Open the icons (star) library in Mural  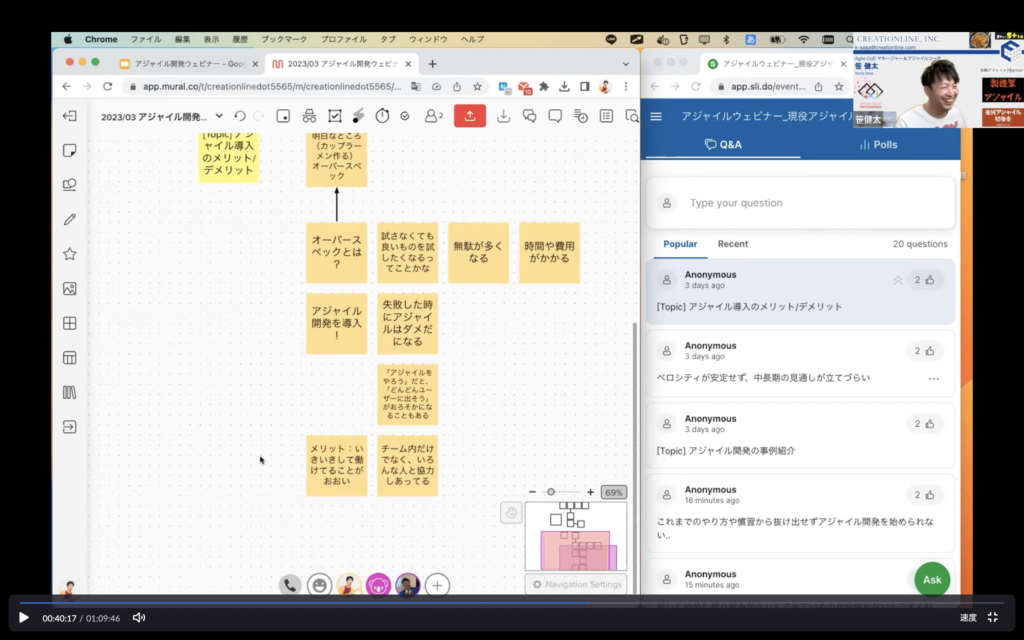(69, 254)
